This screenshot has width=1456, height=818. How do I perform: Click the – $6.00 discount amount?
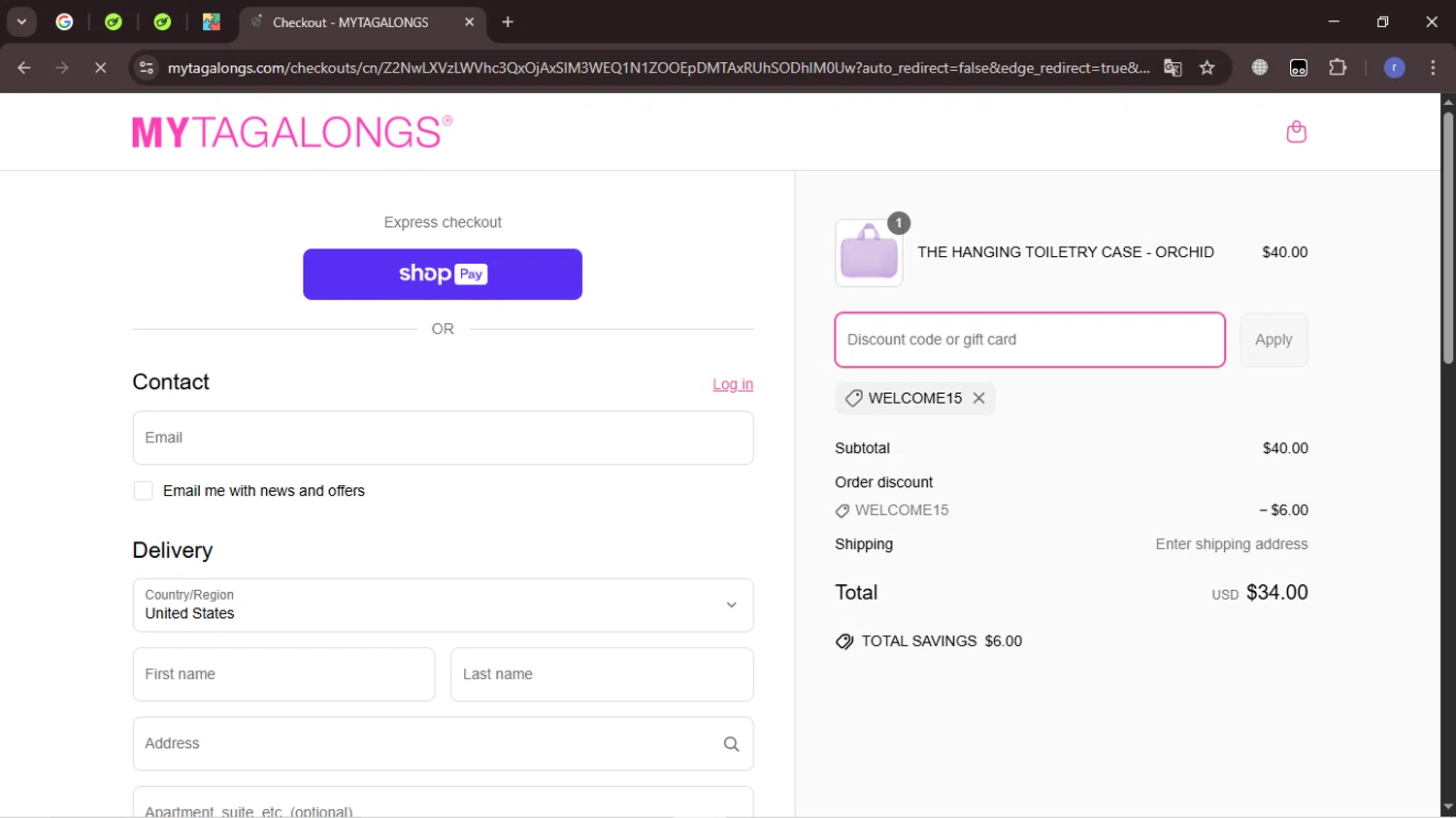pos(1283,510)
